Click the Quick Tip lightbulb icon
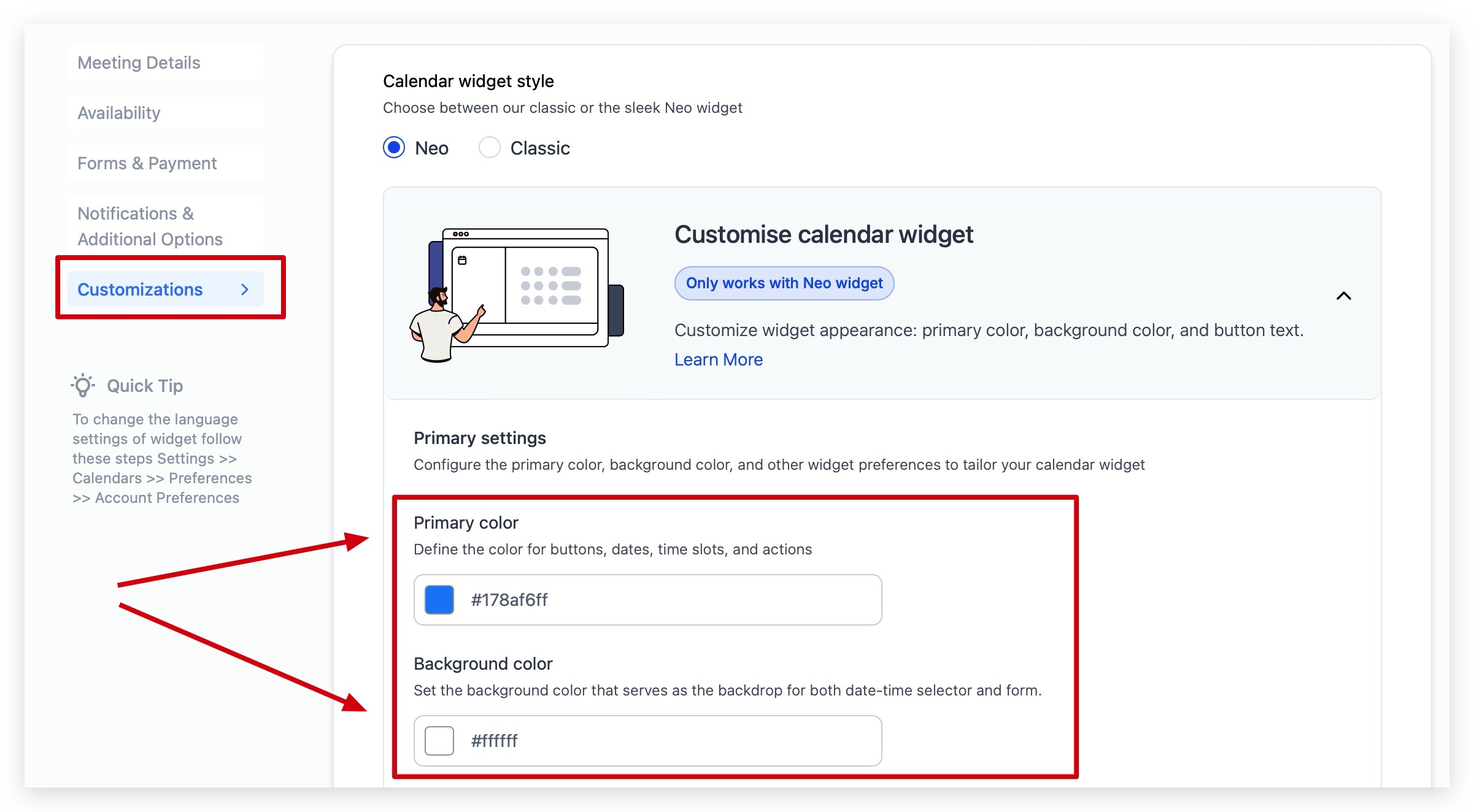 click(x=83, y=386)
